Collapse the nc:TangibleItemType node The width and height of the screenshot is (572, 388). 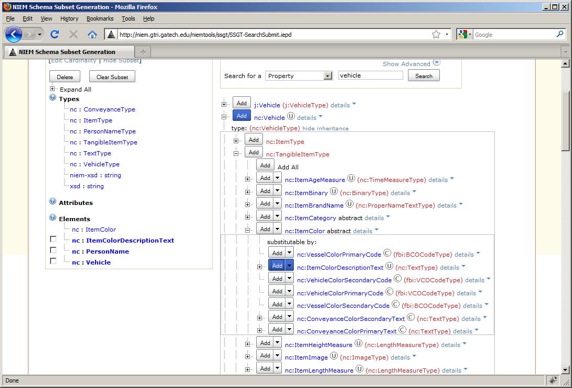[236, 154]
